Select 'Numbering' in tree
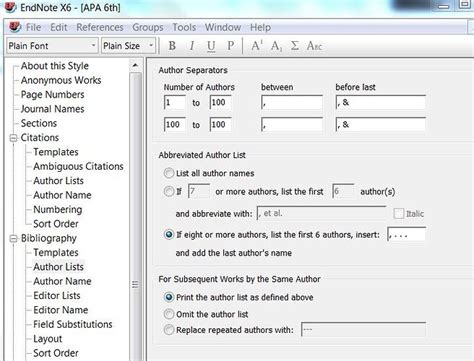This screenshot has height=361, width=474. pos(57,209)
